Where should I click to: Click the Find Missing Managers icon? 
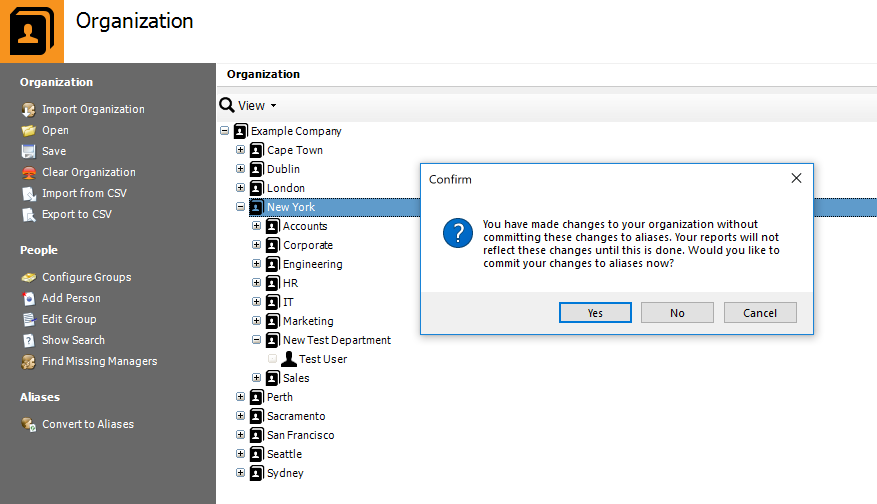[29, 362]
